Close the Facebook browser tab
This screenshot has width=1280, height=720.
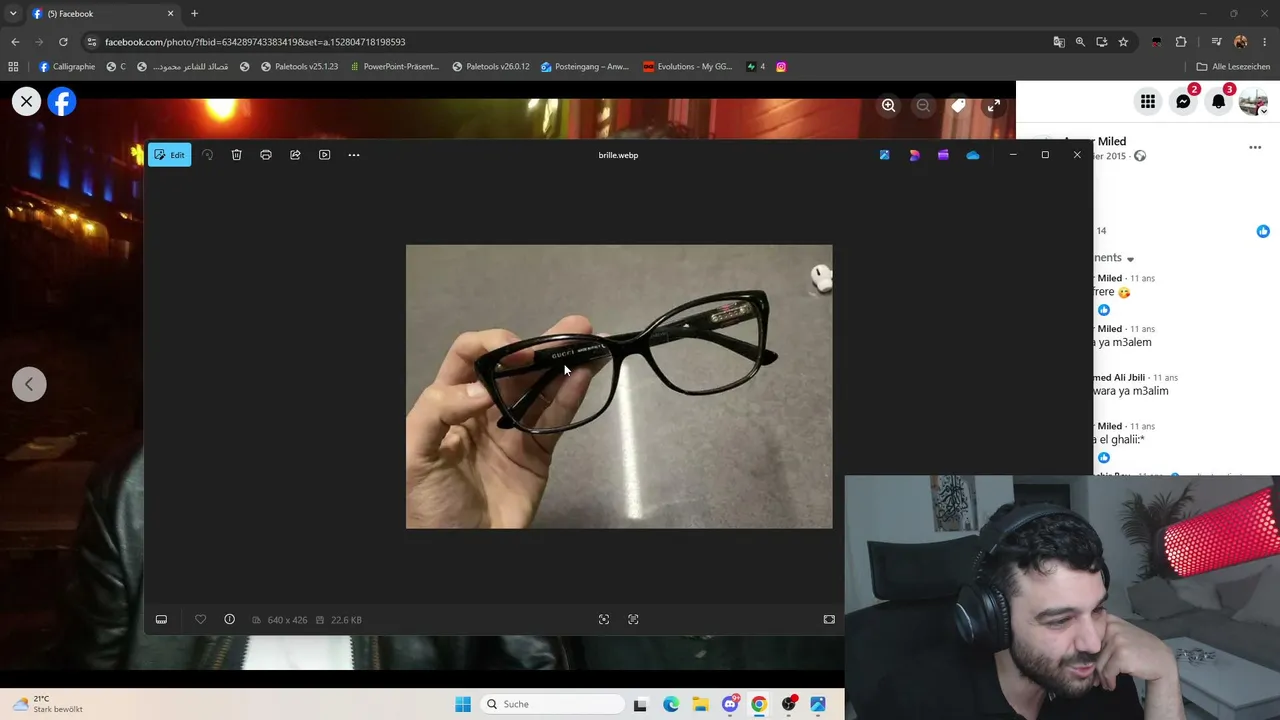pyautogui.click(x=170, y=14)
